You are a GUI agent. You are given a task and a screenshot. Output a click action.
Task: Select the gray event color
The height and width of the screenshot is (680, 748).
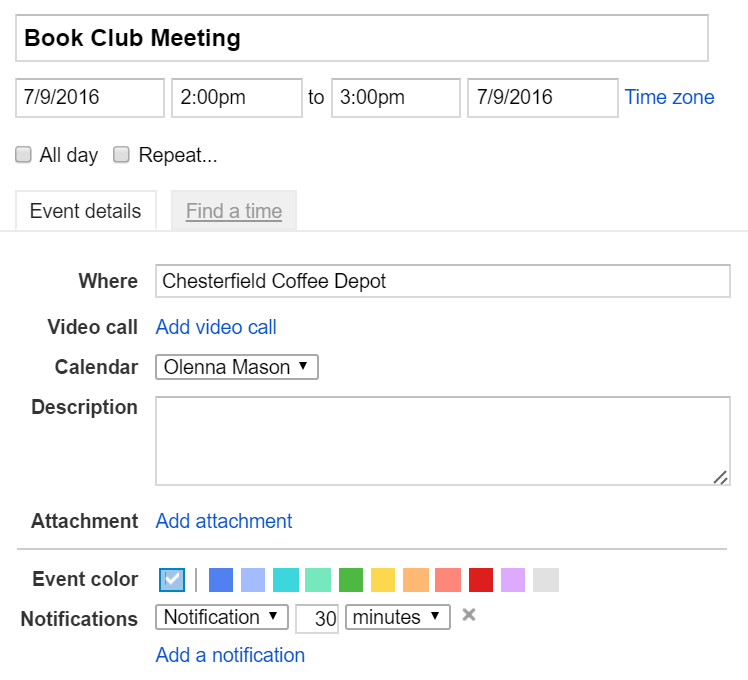546,580
